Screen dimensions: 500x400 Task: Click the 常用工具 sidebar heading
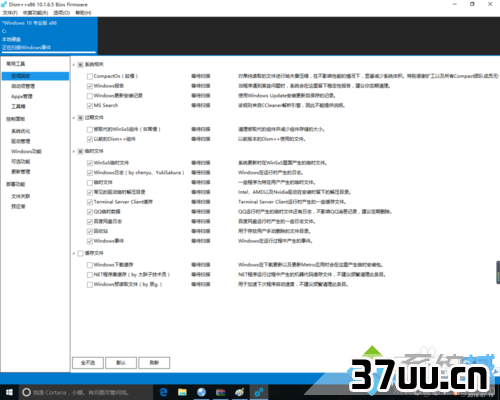[x=16, y=64]
